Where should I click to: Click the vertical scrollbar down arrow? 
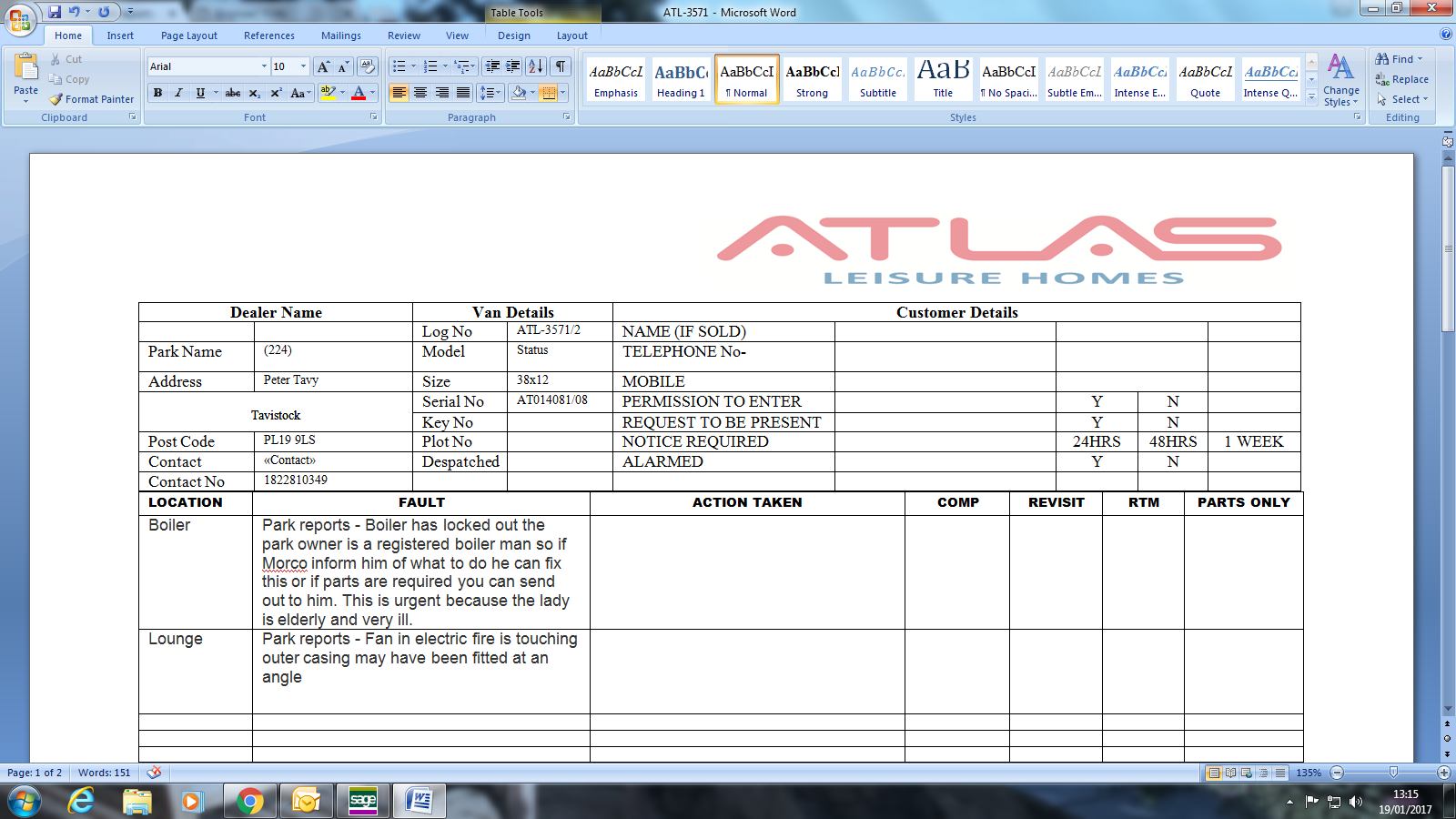click(x=1447, y=709)
